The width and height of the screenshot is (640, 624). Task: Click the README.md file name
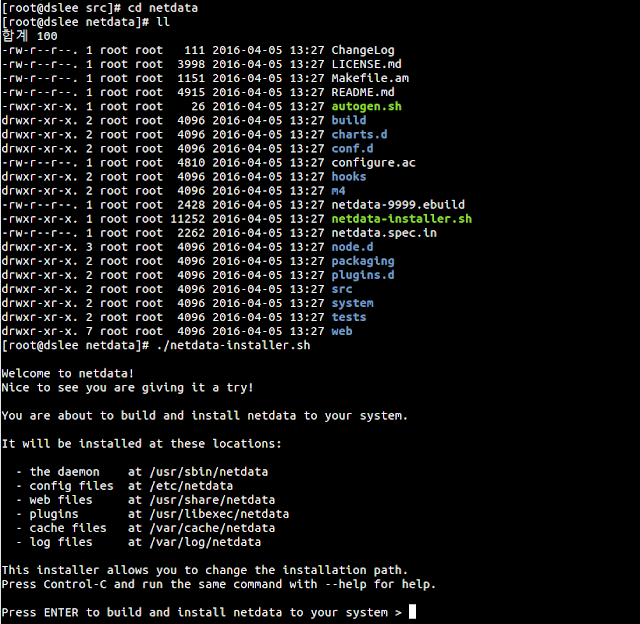(x=362, y=92)
